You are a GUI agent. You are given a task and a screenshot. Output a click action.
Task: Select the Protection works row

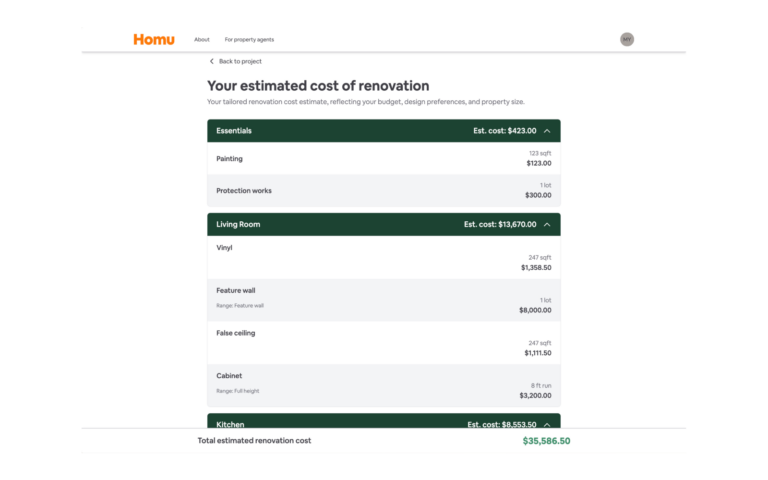tap(384, 191)
